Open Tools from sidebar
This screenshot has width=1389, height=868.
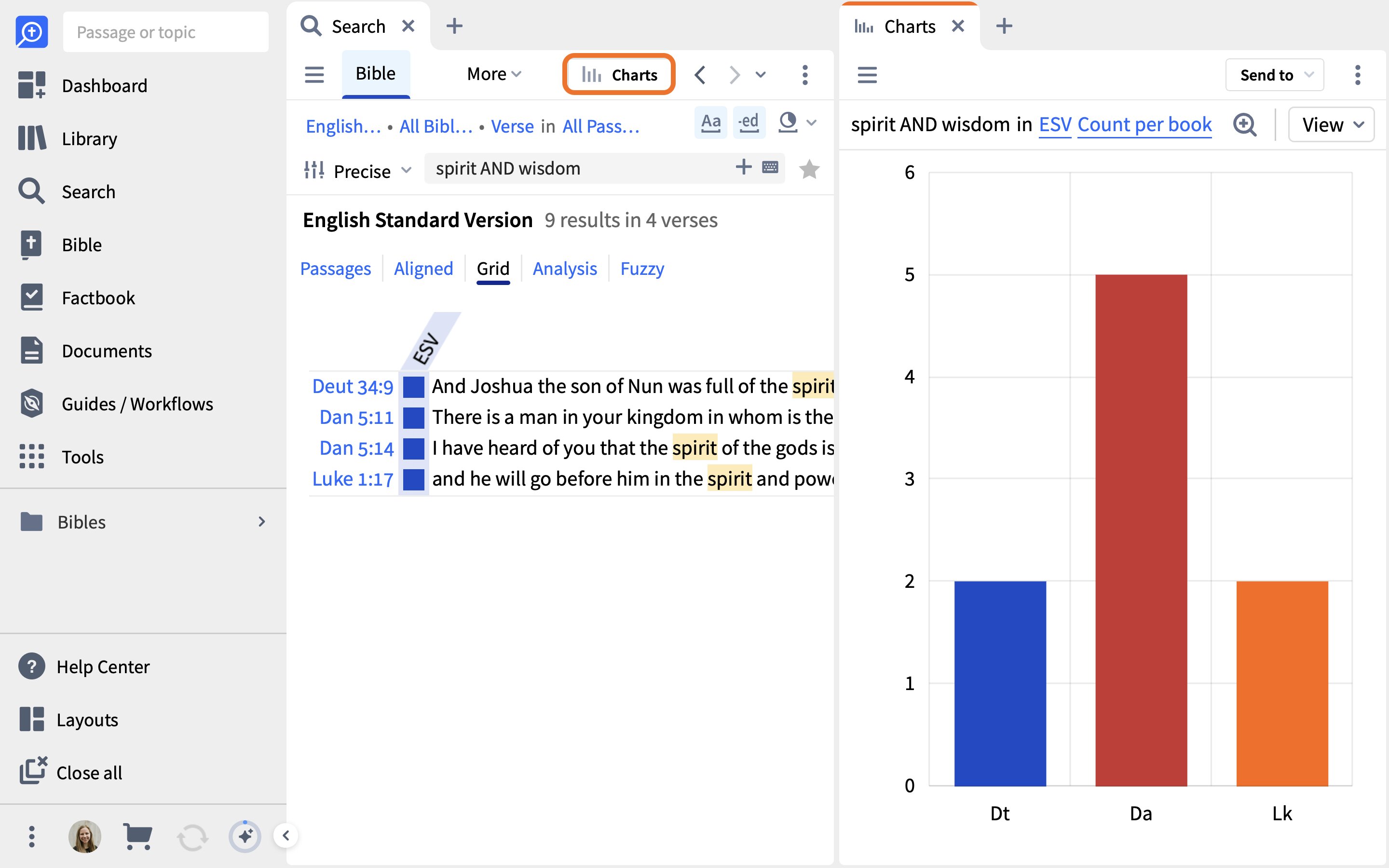point(61,457)
